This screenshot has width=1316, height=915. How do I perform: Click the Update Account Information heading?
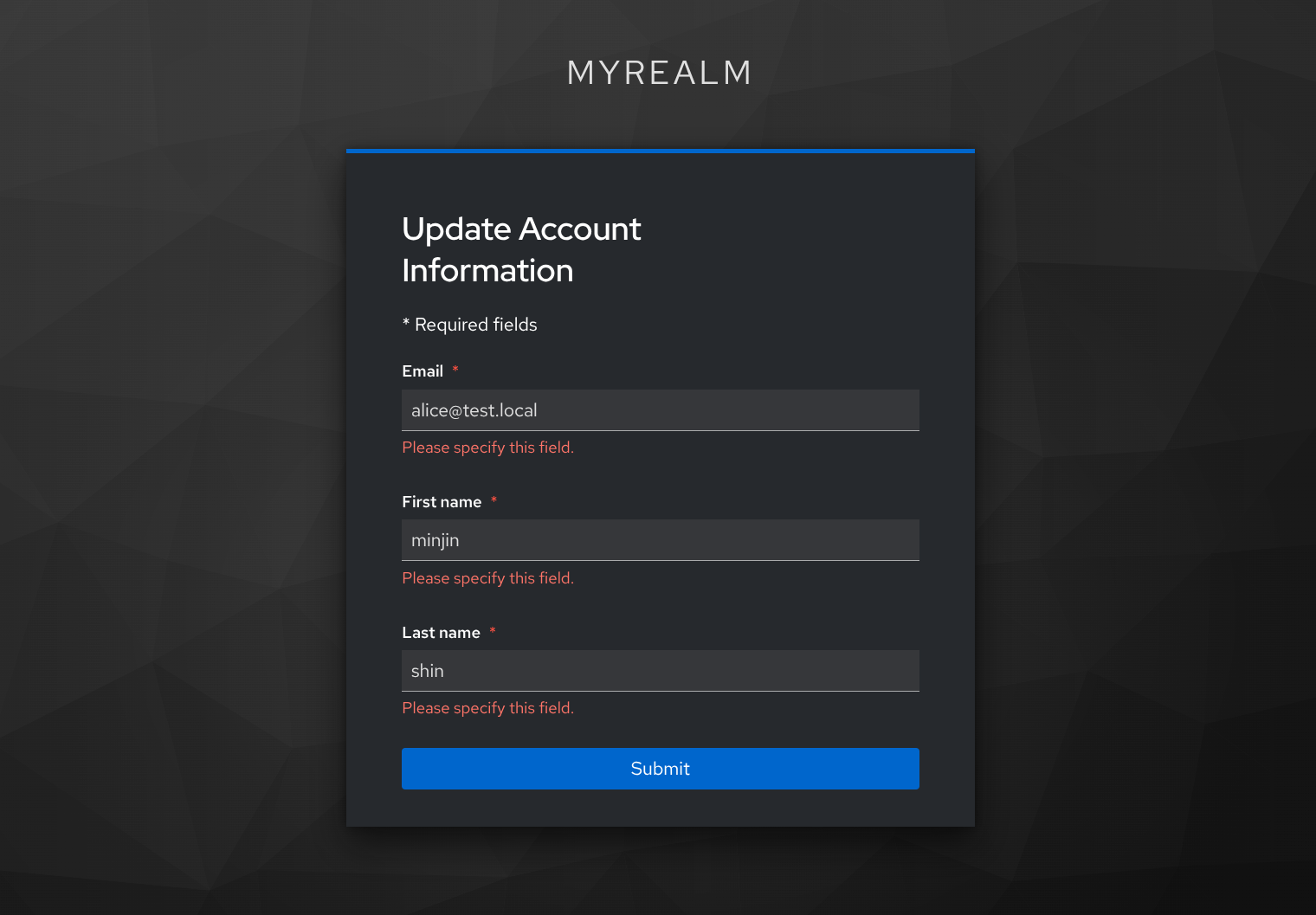click(x=521, y=249)
